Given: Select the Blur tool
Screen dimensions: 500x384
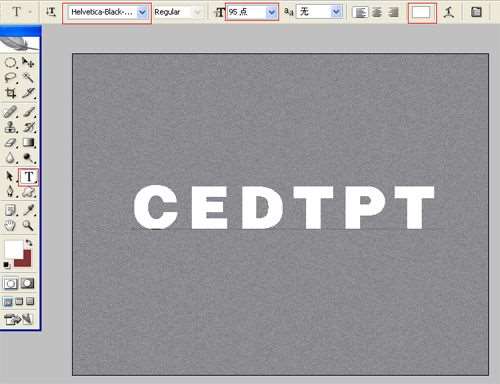Looking at the screenshot, I should click(x=10, y=158).
